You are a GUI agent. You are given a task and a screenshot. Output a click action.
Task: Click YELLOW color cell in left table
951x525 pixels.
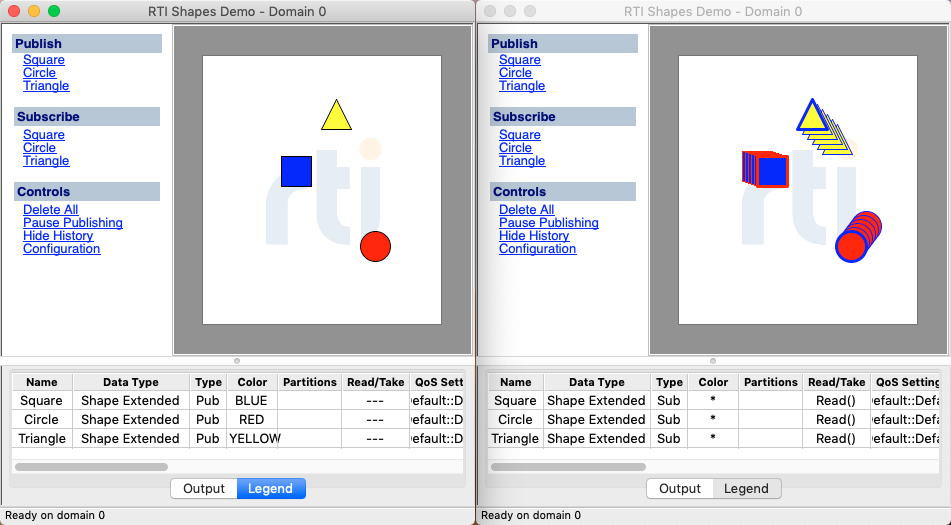point(254,438)
